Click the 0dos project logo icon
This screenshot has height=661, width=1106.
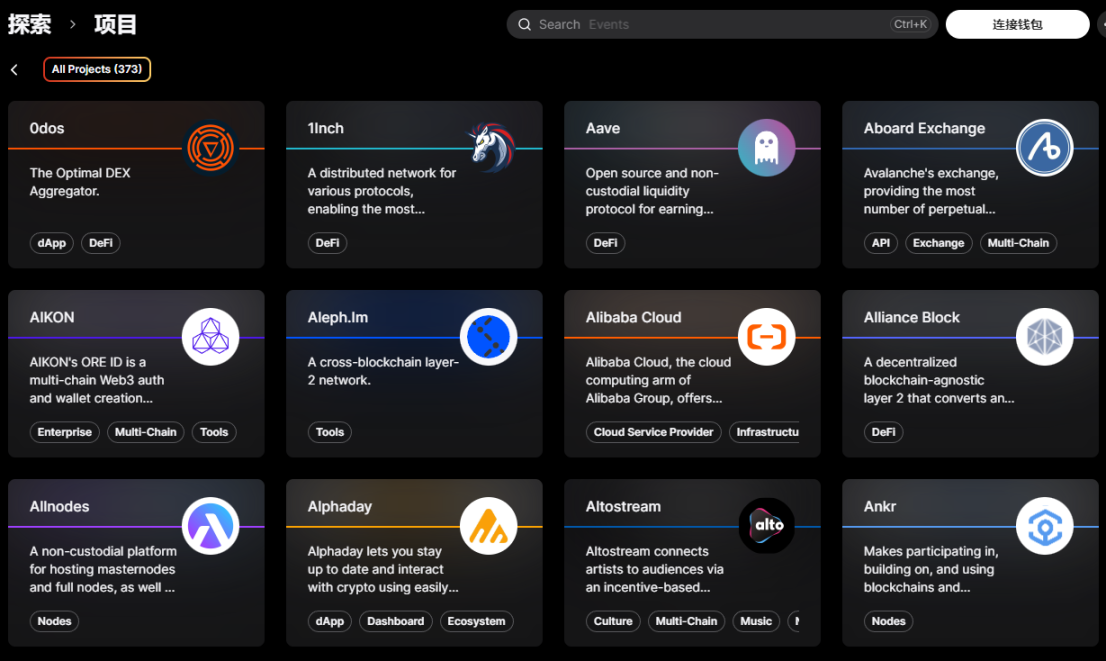[210, 149]
